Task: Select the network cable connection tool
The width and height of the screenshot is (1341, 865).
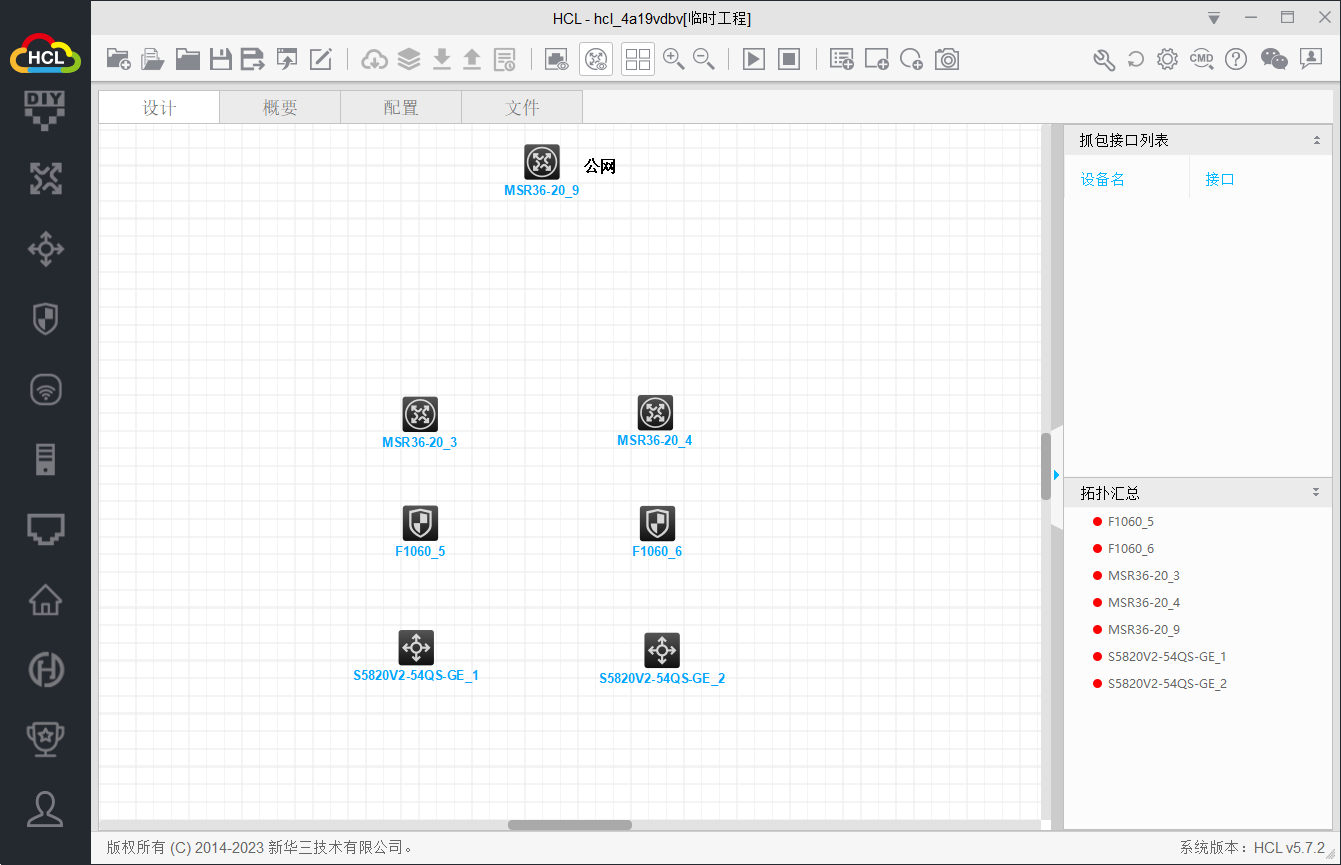Action: pyautogui.click(x=45, y=529)
